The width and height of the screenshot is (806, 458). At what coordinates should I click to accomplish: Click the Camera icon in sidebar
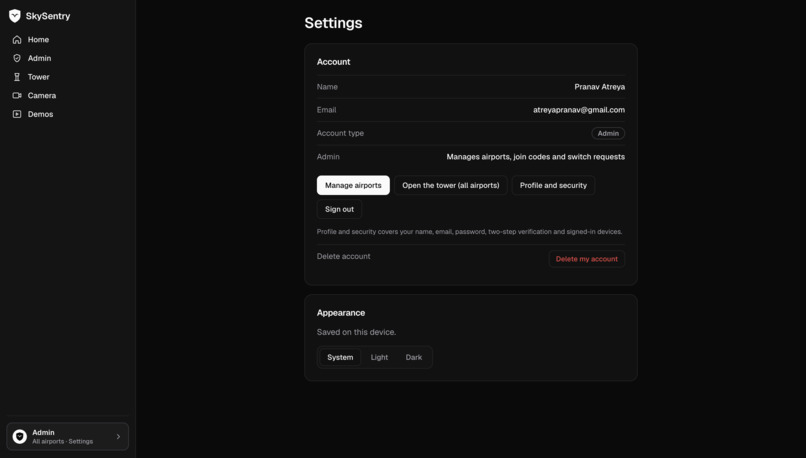click(x=17, y=95)
